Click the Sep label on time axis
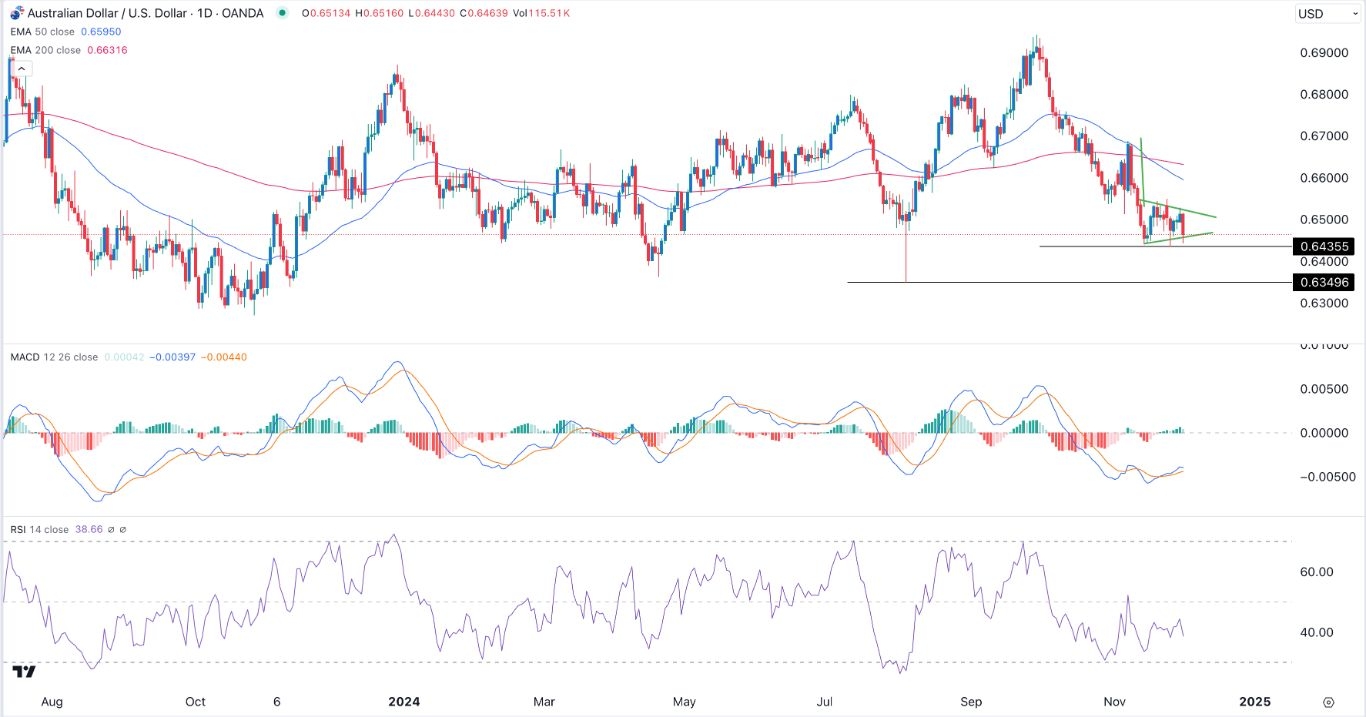 pos(971,702)
